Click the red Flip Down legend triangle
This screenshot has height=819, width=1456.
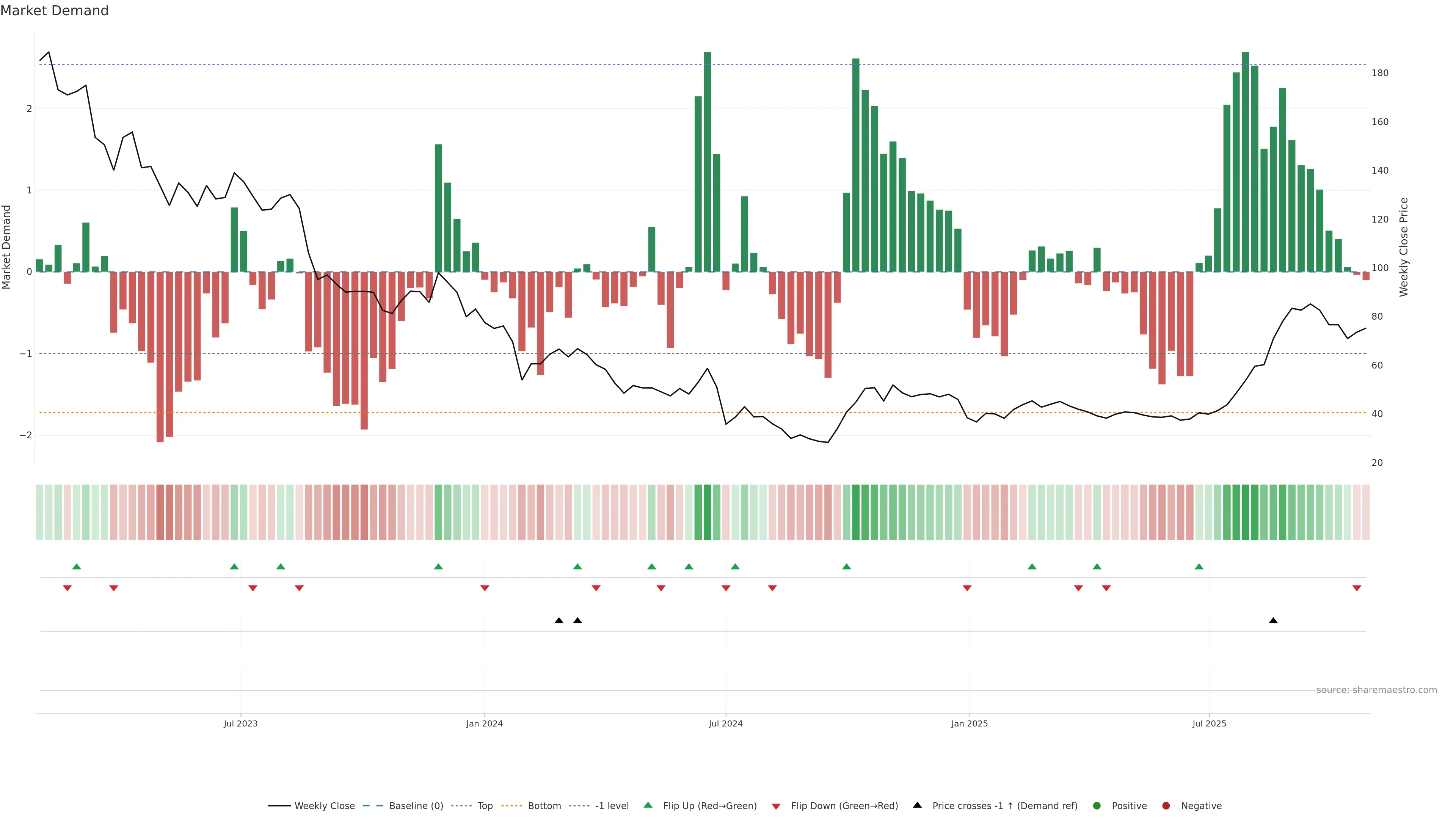coord(775,806)
